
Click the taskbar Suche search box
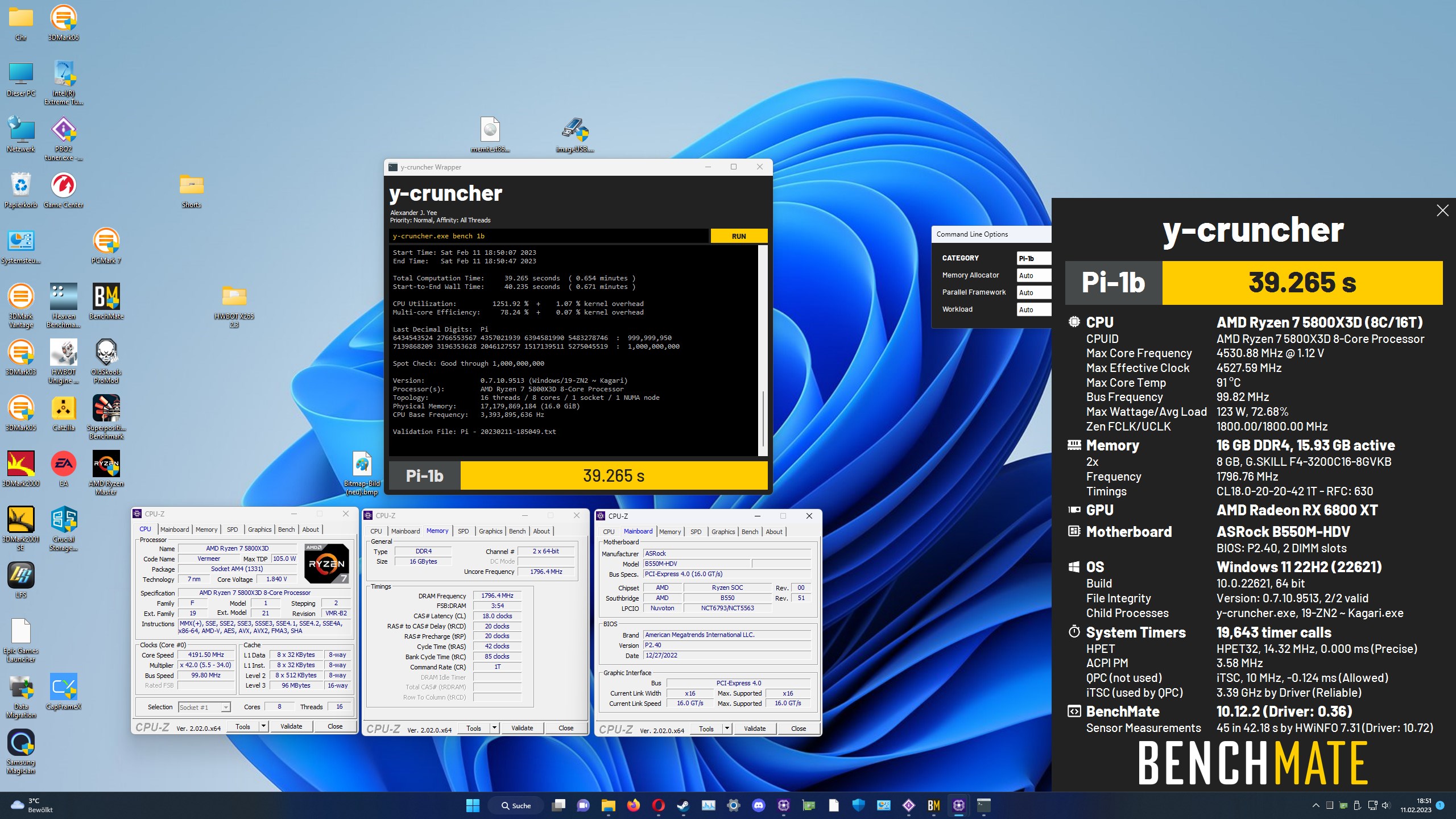pos(516,805)
